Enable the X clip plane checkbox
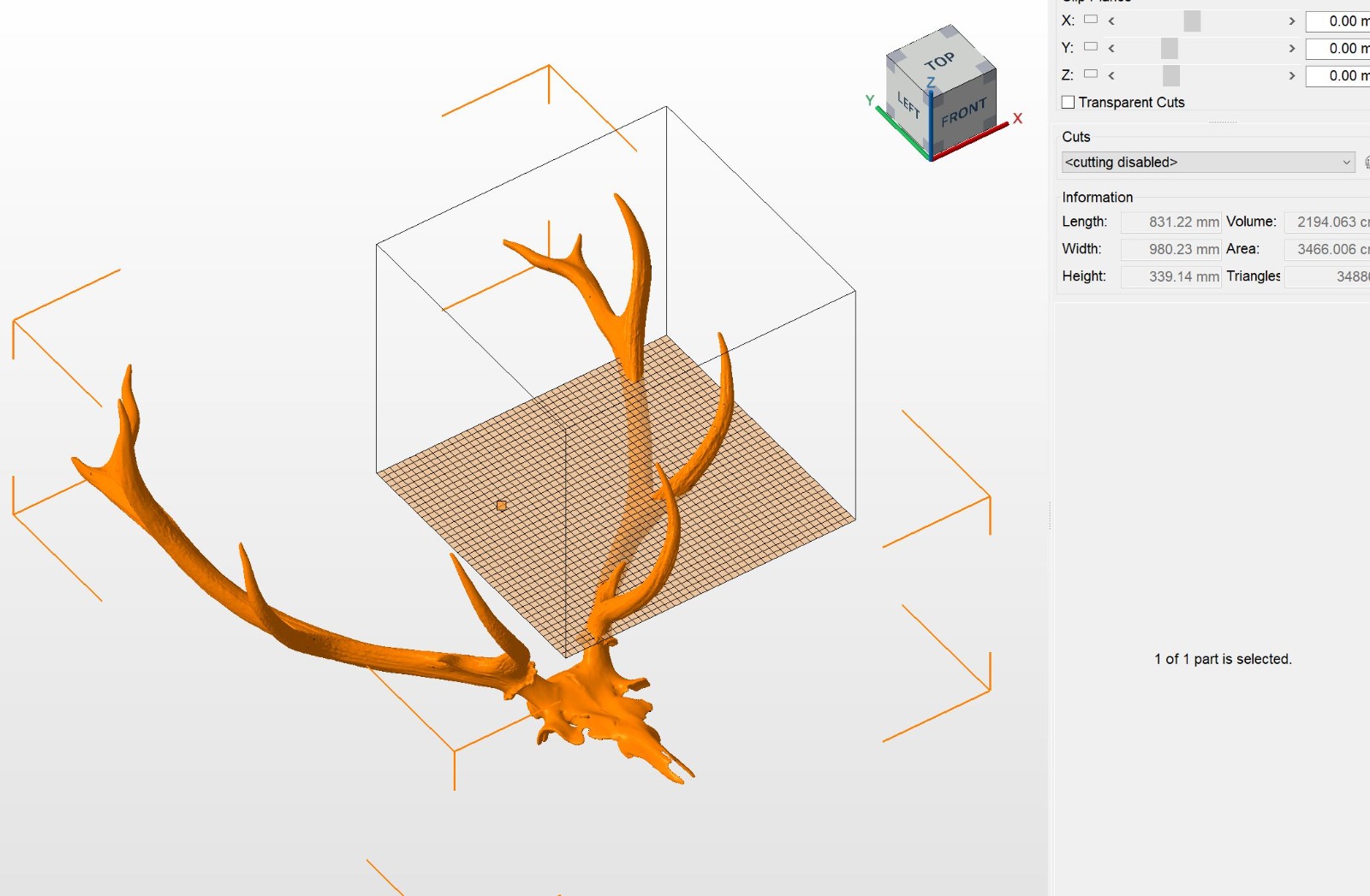This screenshot has height=896, width=1370. tap(1091, 20)
